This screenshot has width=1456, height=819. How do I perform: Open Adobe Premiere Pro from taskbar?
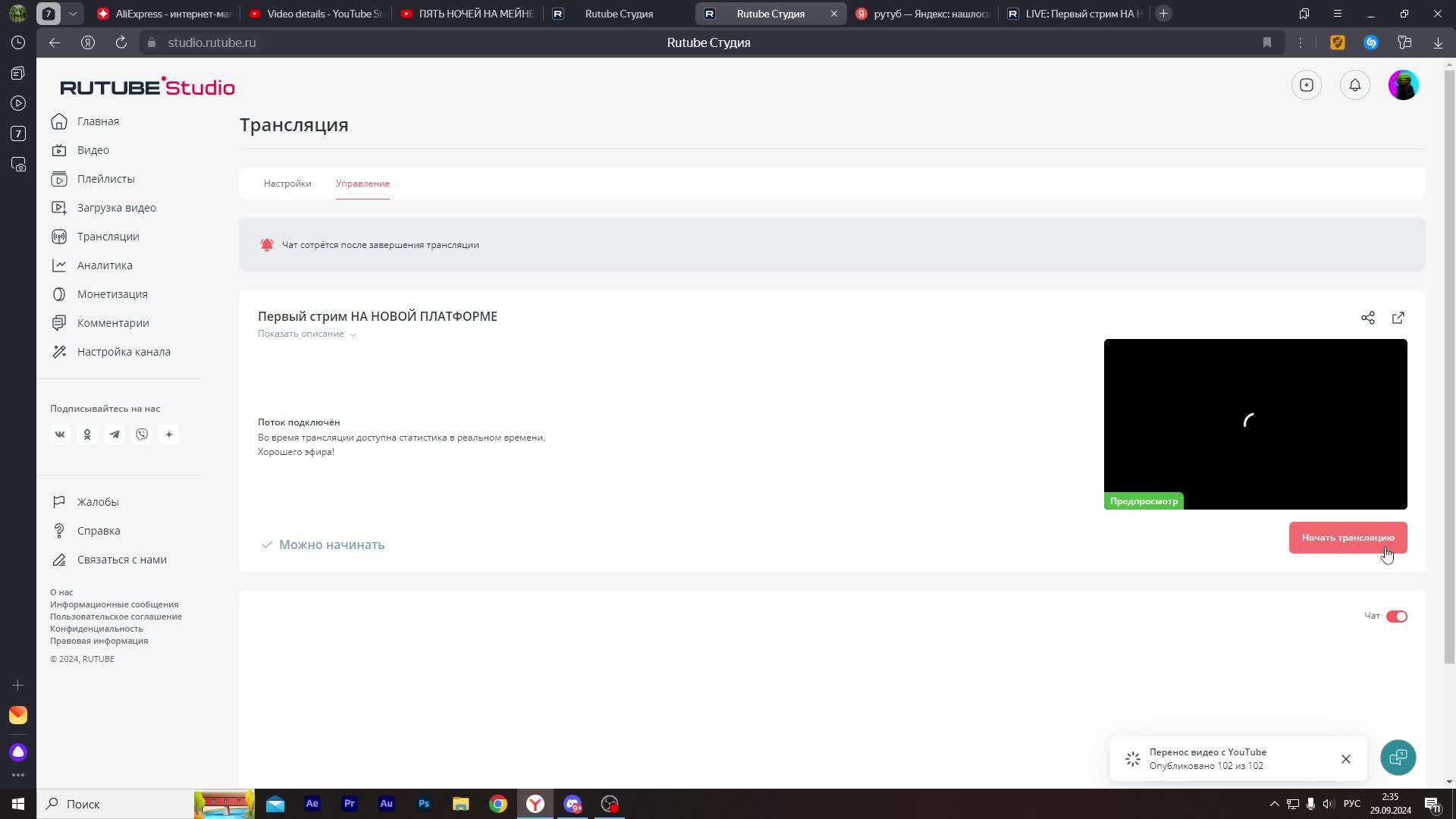point(349,804)
